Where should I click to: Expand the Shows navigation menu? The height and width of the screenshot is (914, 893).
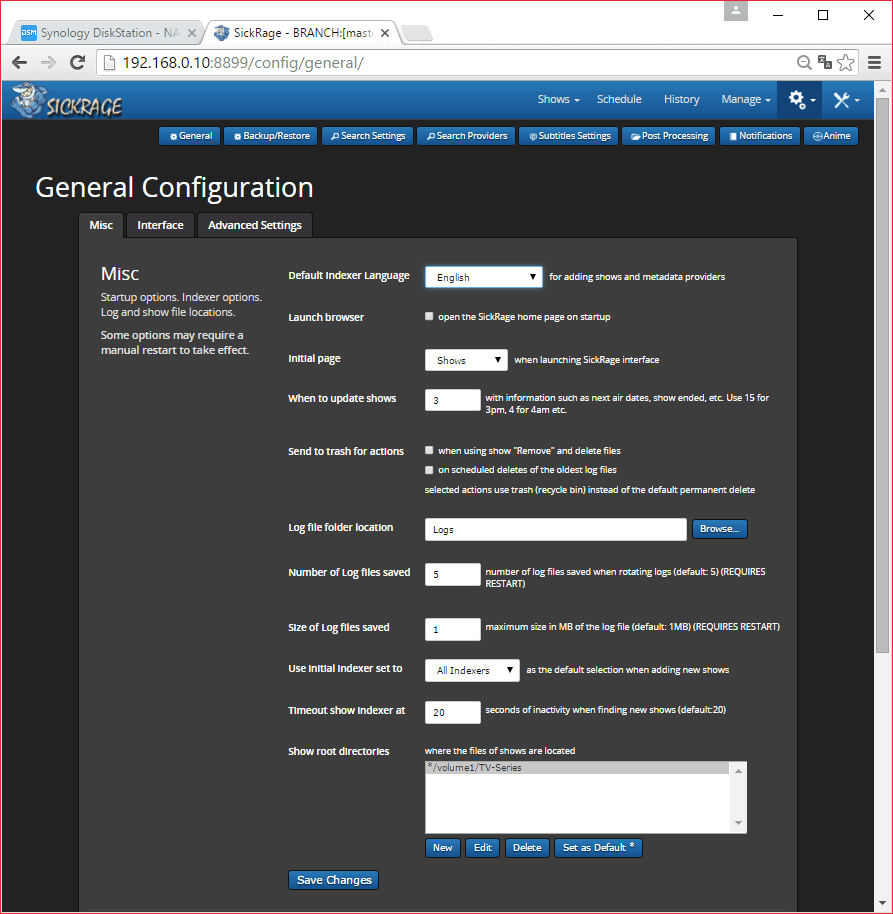[558, 100]
